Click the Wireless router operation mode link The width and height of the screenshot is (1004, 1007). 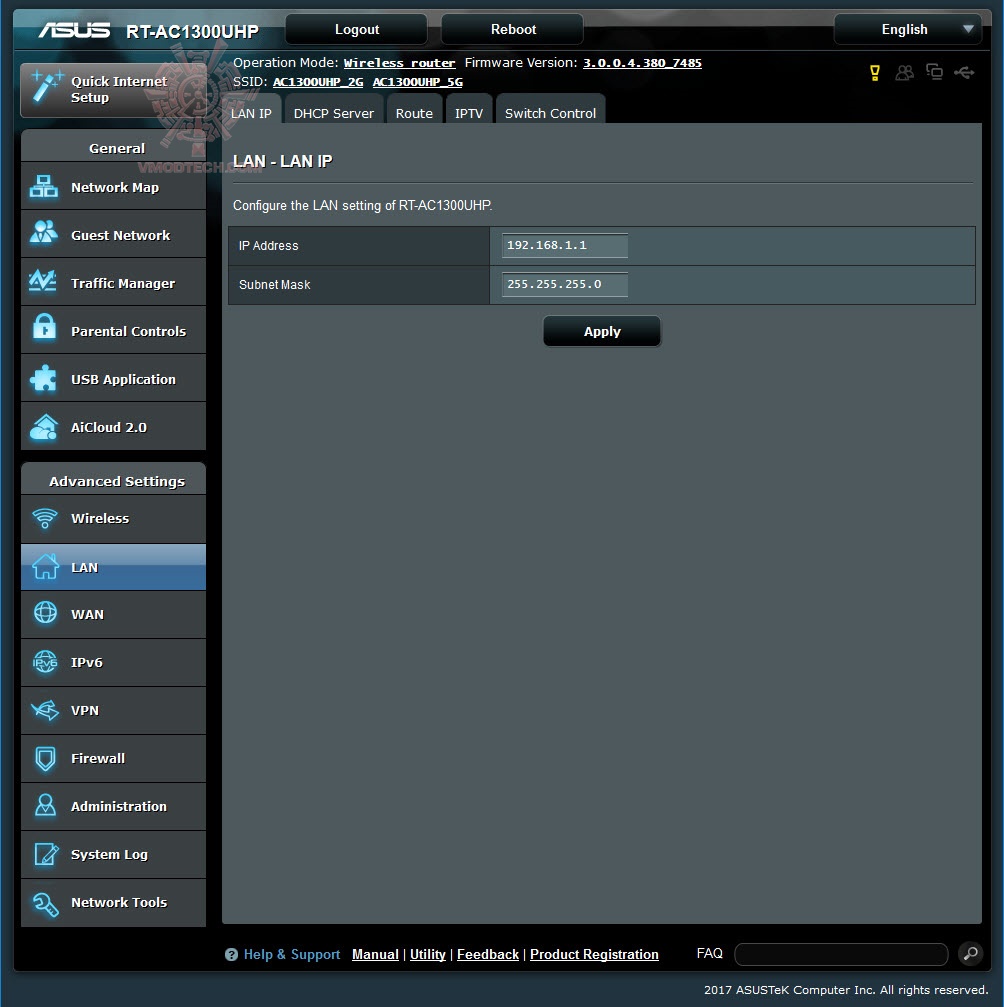point(400,63)
